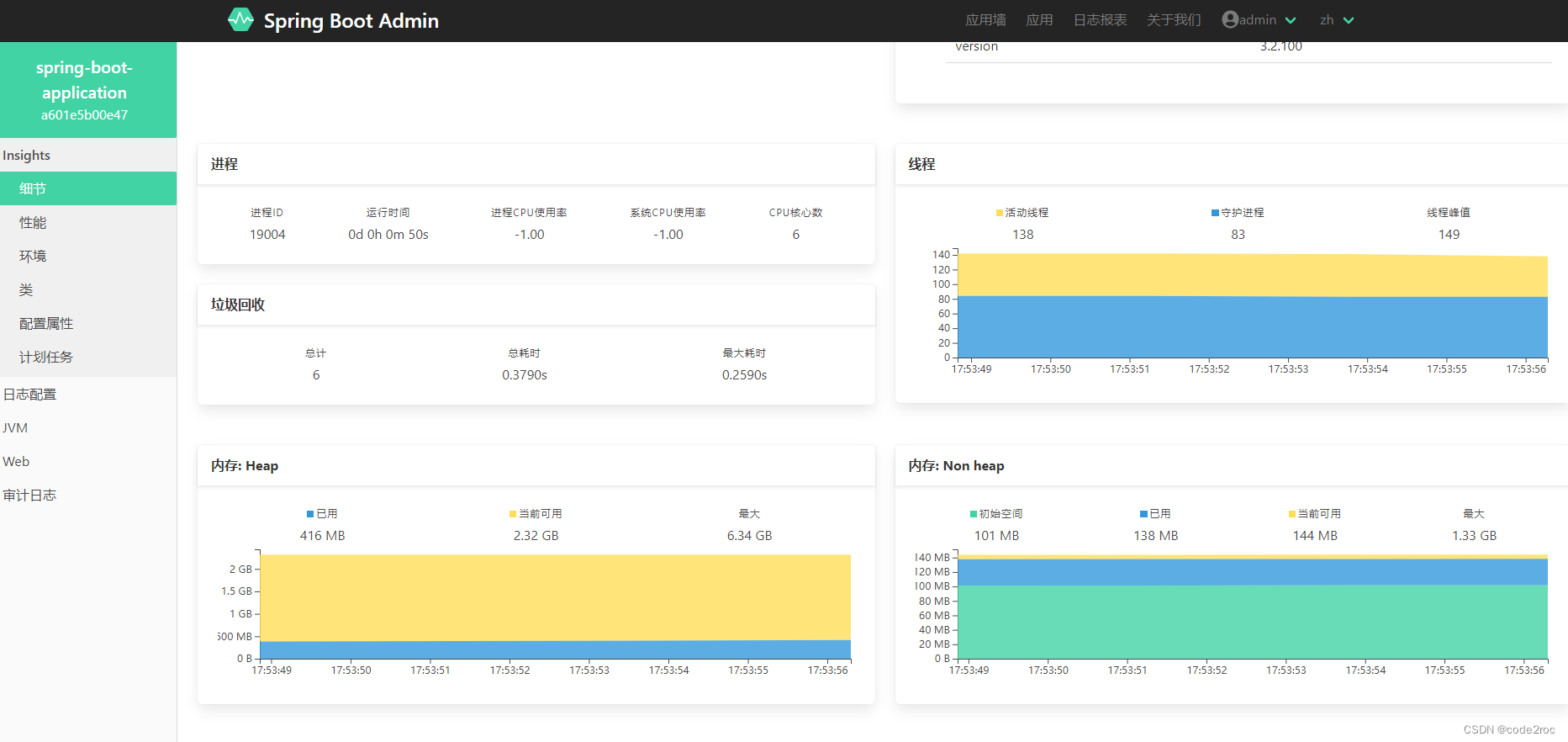Click the Heap 已用 value 416 MB

[323, 536]
